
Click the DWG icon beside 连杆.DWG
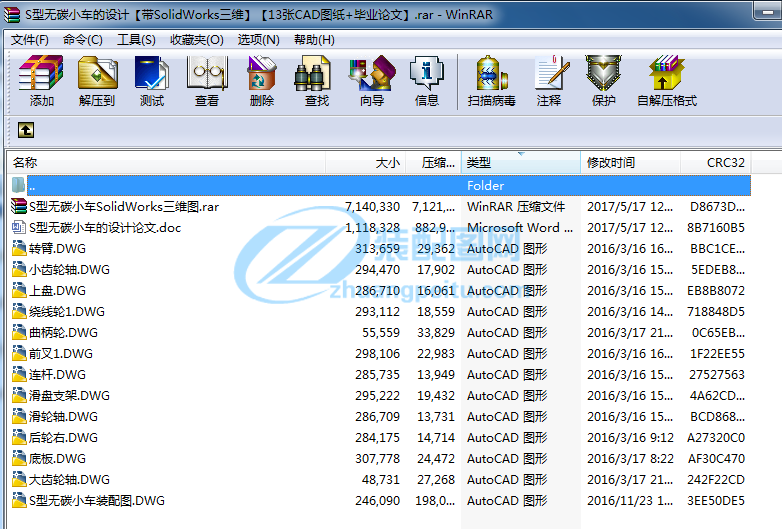click(x=19, y=374)
